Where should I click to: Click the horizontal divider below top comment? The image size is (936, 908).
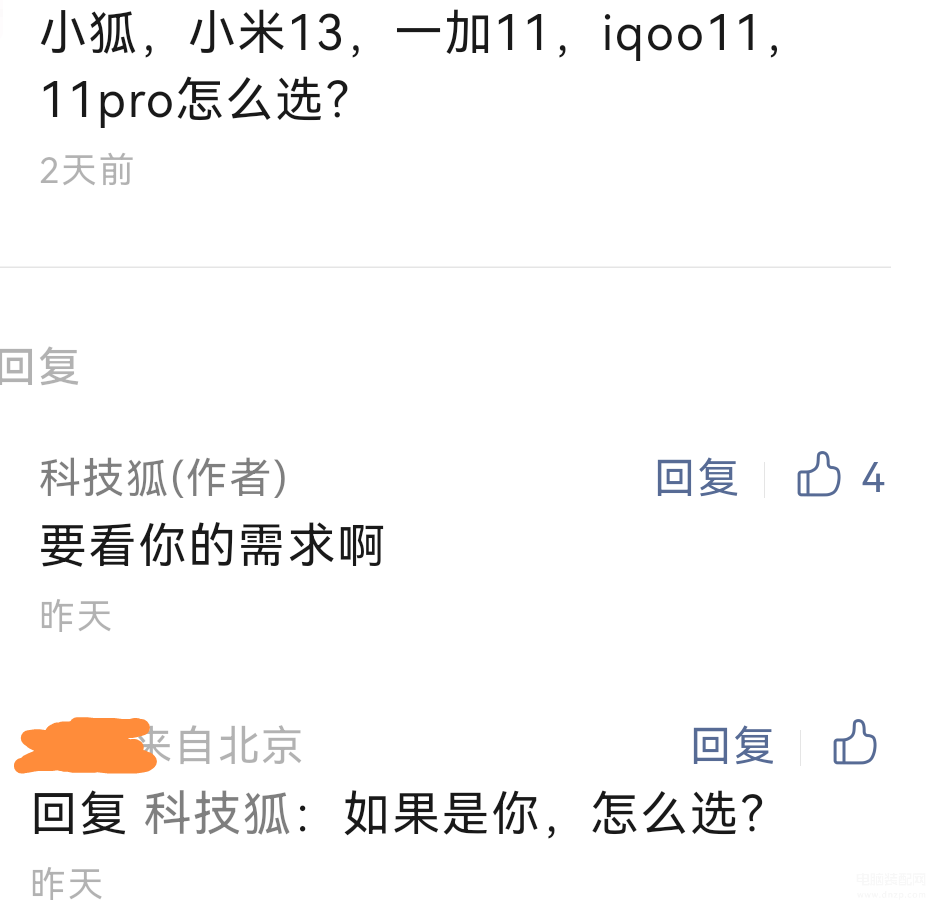[445, 267]
